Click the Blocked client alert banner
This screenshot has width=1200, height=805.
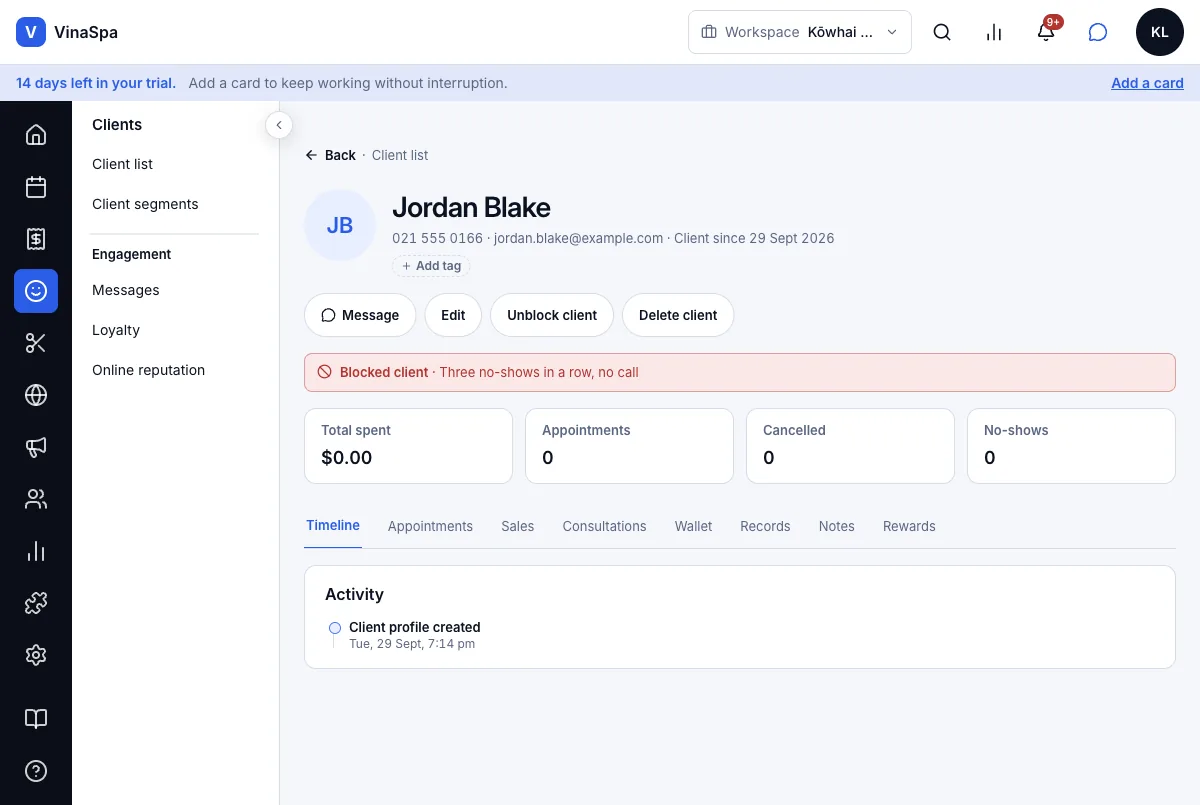(740, 372)
